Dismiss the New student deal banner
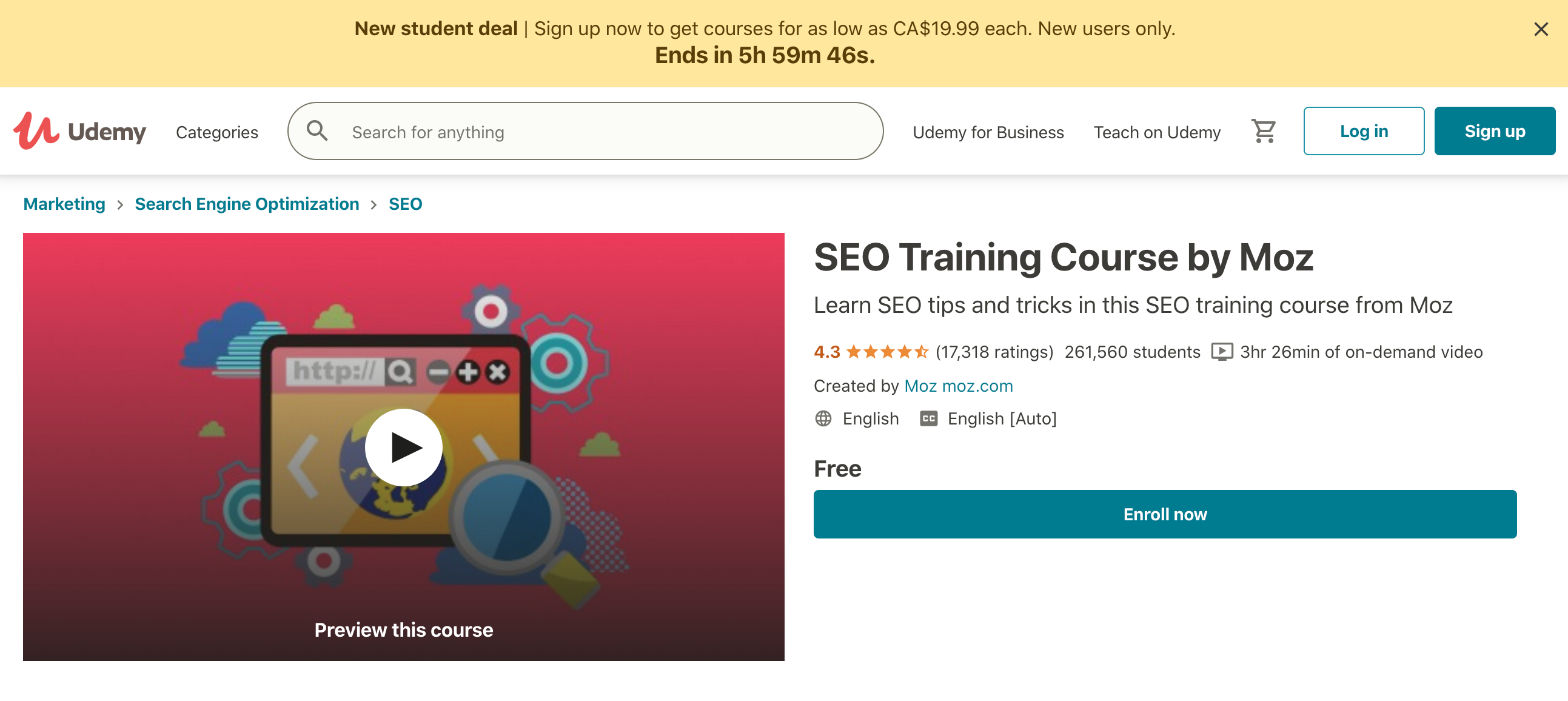Image resolution: width=1568 pixels, height=701 pixels. [1541, 29]
